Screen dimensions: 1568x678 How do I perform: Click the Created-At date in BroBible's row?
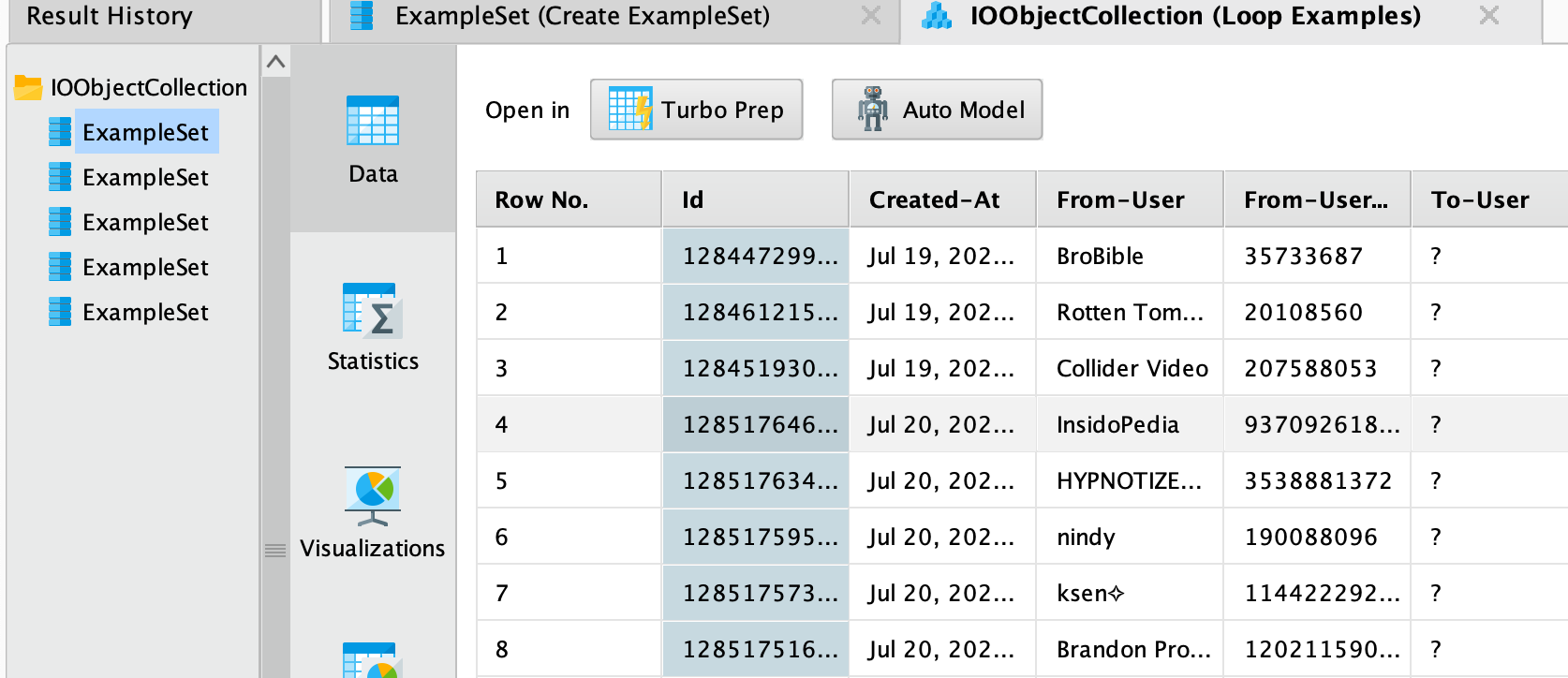pyautogui.click(x=943, y=256)
